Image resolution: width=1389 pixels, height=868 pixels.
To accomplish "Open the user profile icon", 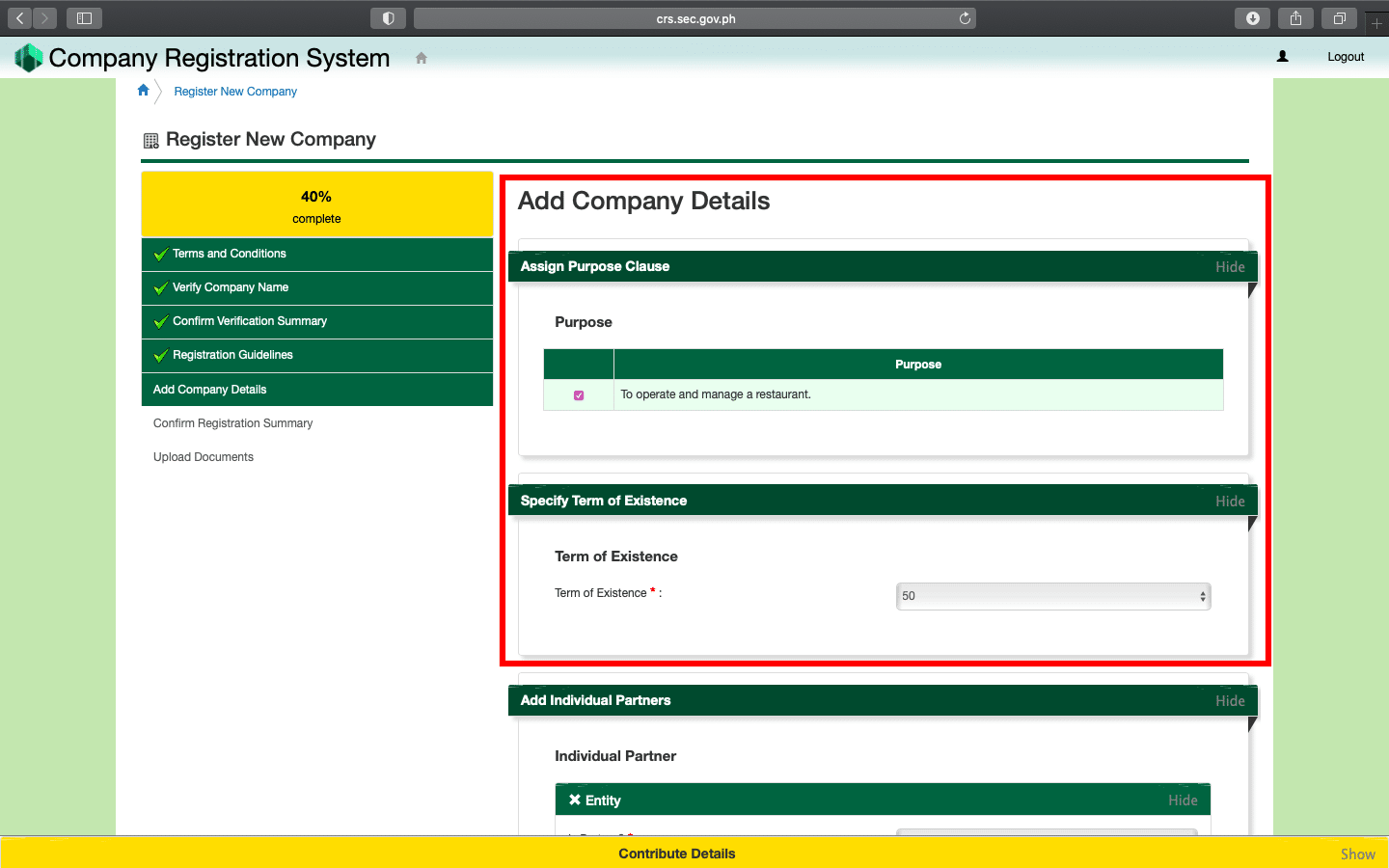I will (1282, 57).
